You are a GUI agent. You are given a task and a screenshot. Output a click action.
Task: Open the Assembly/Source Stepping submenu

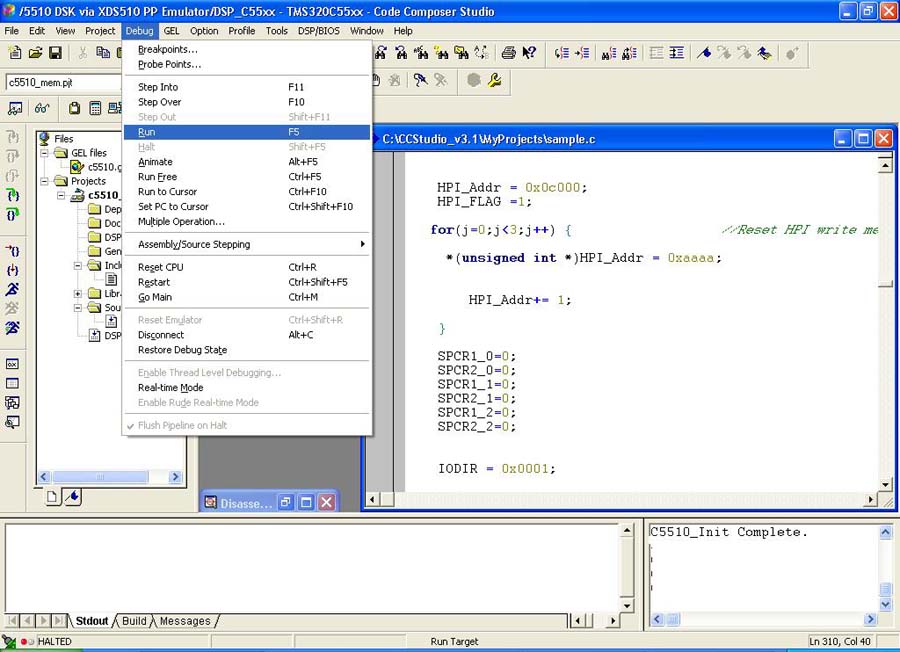click(x=247, y=244)
